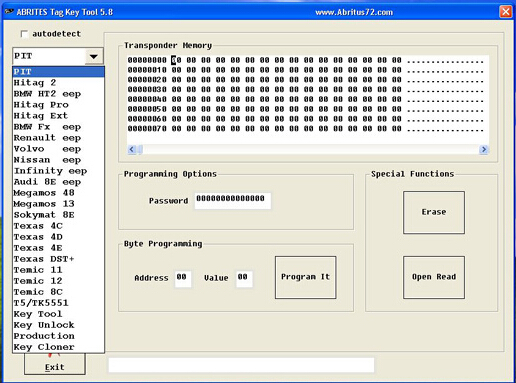Choose BMW HT2 eep option
The width and height of the screenshot is (516, 383).
58,94
